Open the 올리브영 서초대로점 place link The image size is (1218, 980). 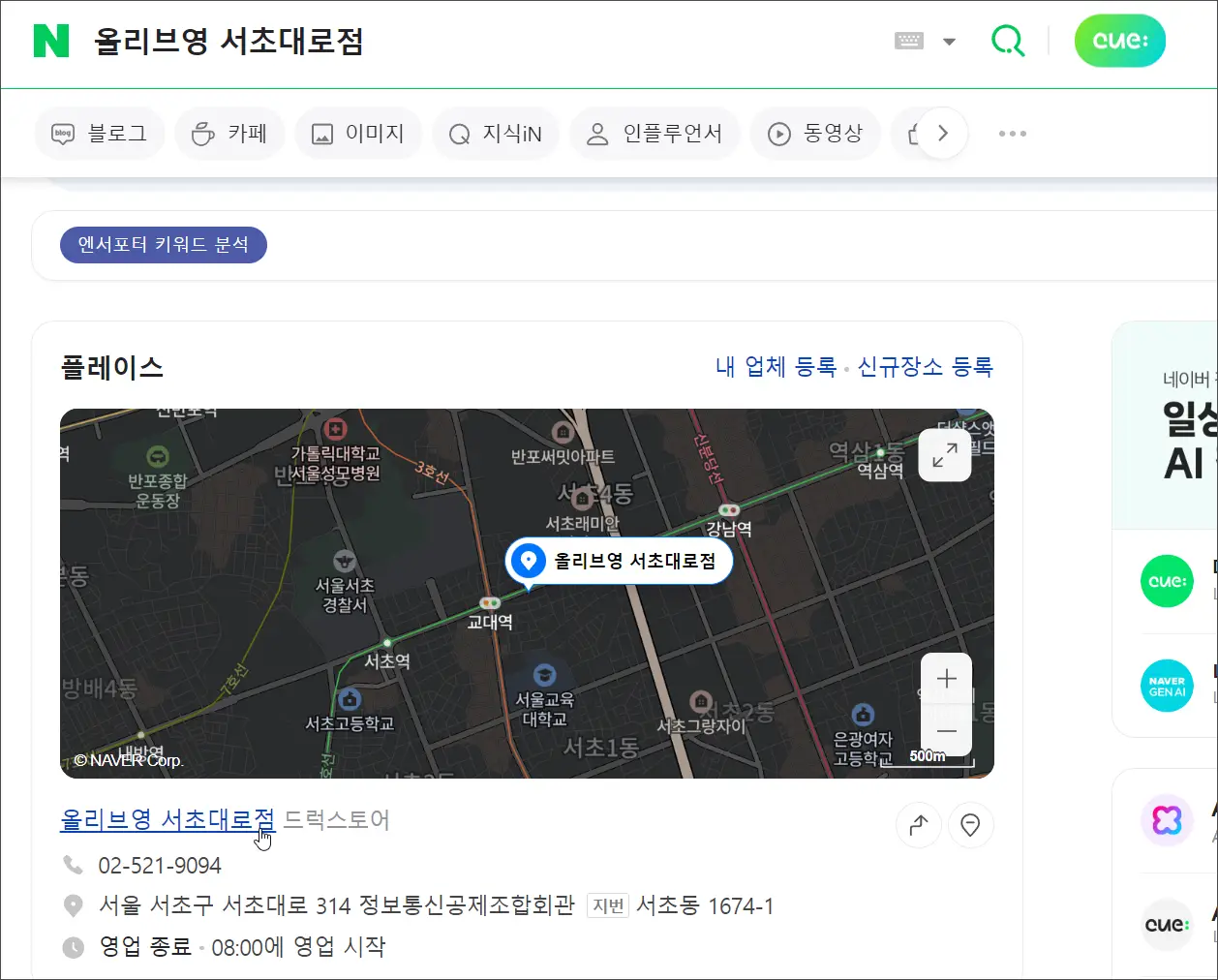pyautogui.click(x=167, y=820)
